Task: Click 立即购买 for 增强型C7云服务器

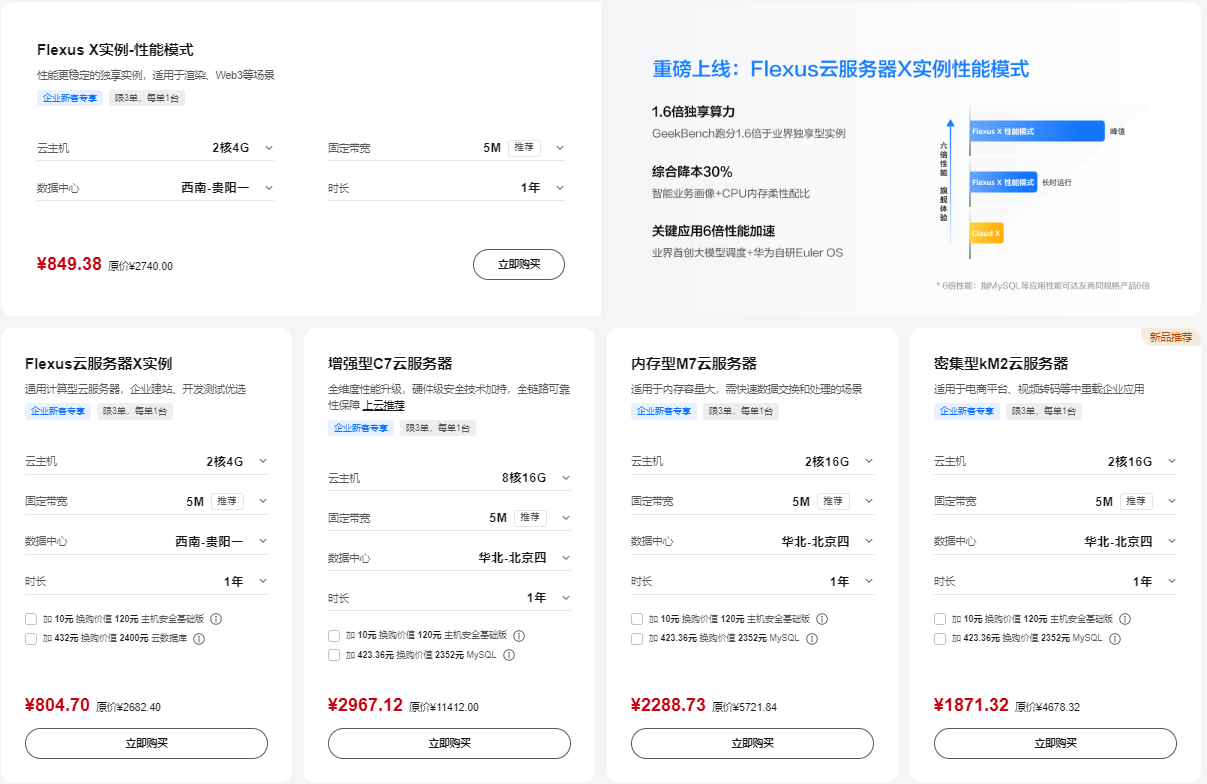Action: (x=449, y=743)
